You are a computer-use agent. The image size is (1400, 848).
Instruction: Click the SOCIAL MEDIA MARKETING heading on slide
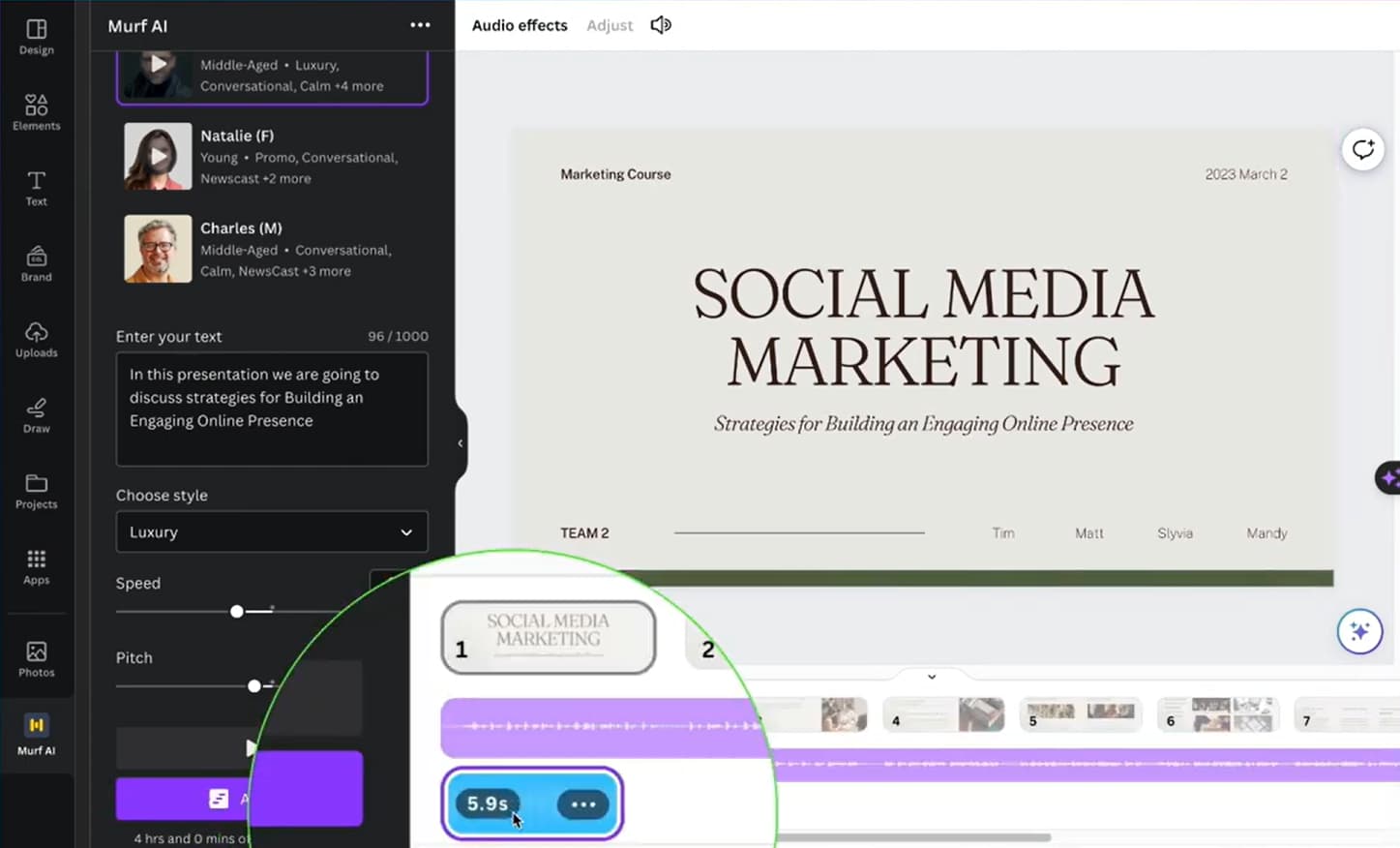[x=924, y=327]
